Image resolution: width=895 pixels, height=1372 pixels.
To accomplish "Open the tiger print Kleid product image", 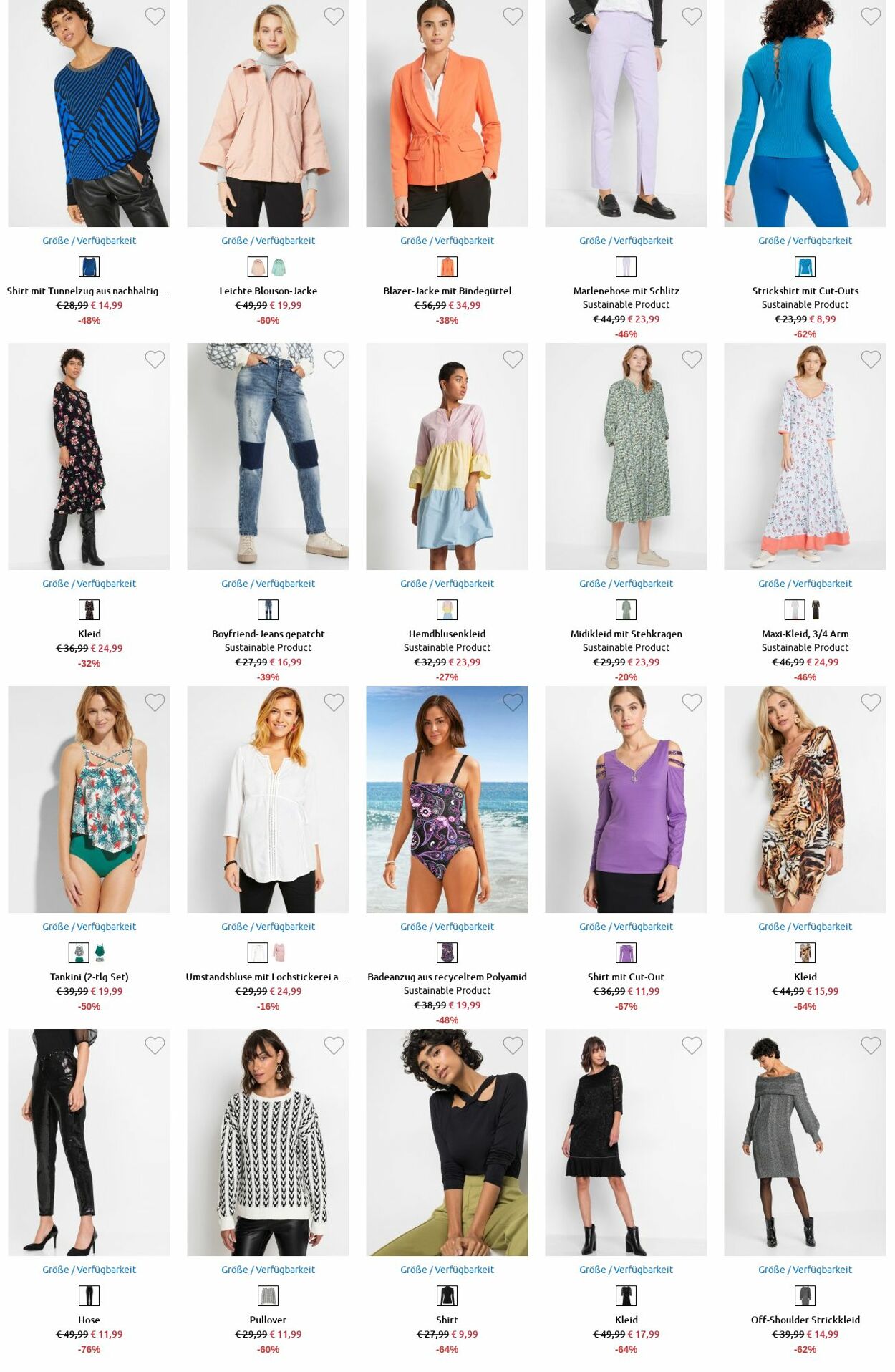I will [805, 799].
